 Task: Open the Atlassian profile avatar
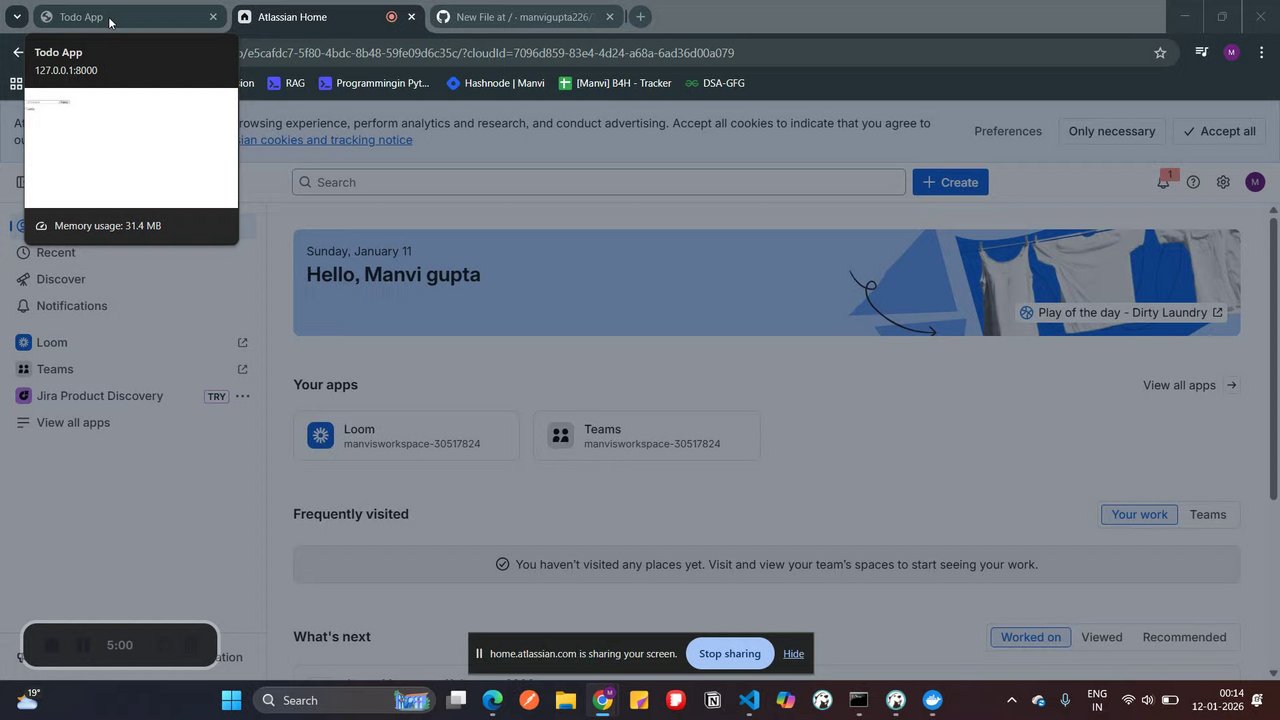(1255, 182)
